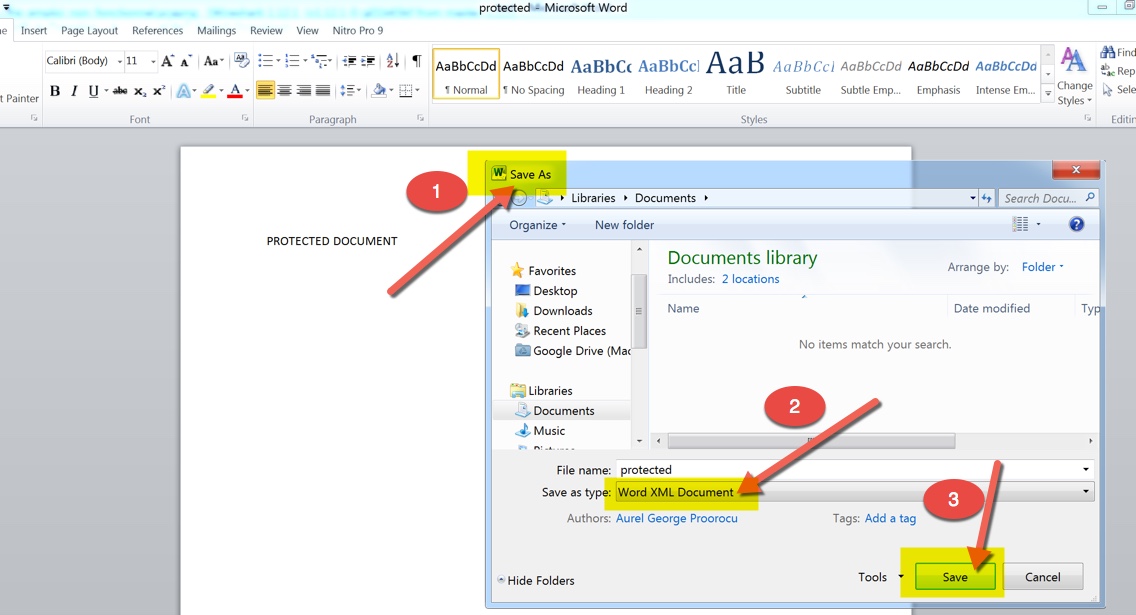Image resolution: width=1136 pixels, height=615 pixels.
Task: Open Change Case menu icon
Action: click(x=213, y=61)
